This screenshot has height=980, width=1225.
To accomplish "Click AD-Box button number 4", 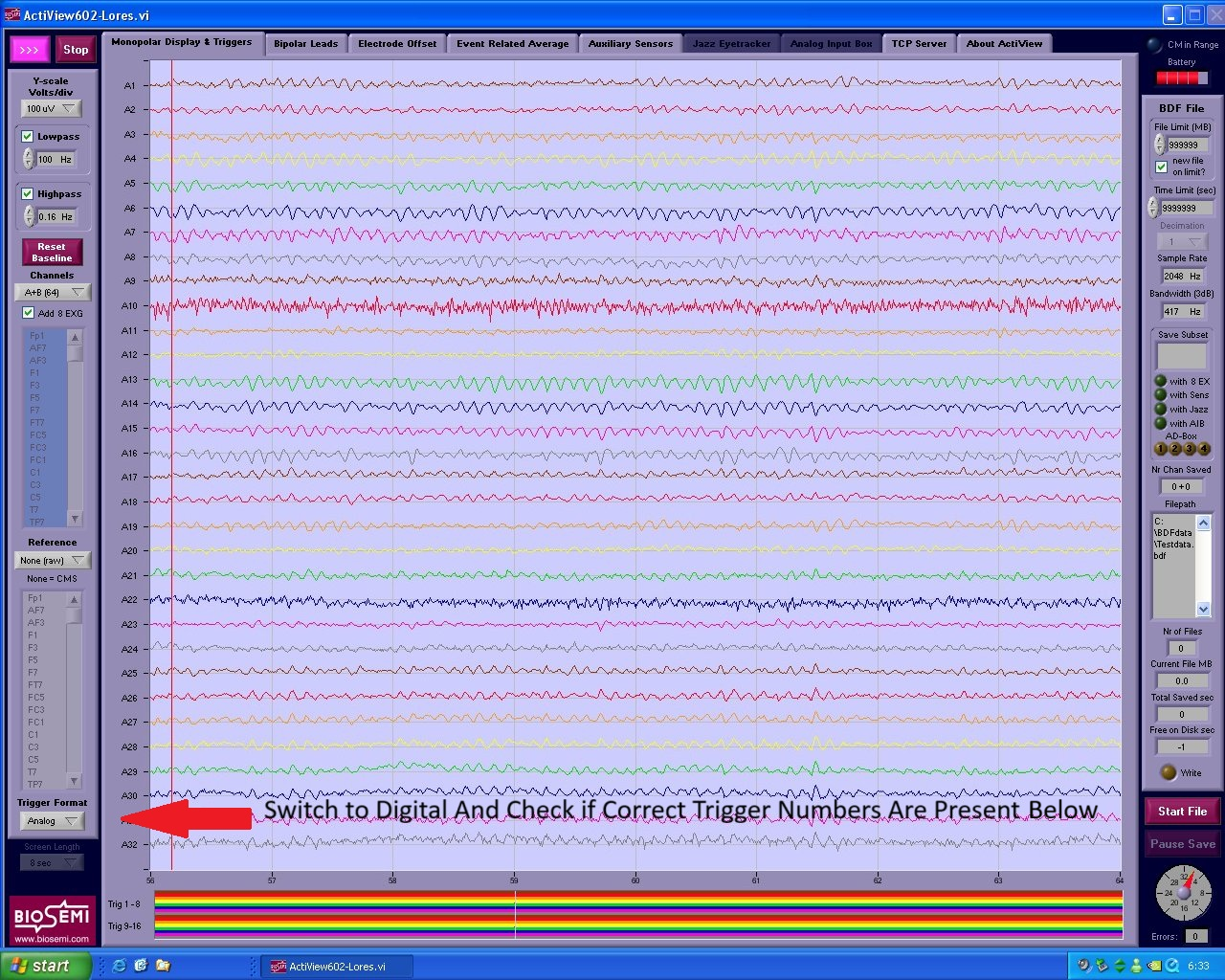I will tap(1204, 449).
